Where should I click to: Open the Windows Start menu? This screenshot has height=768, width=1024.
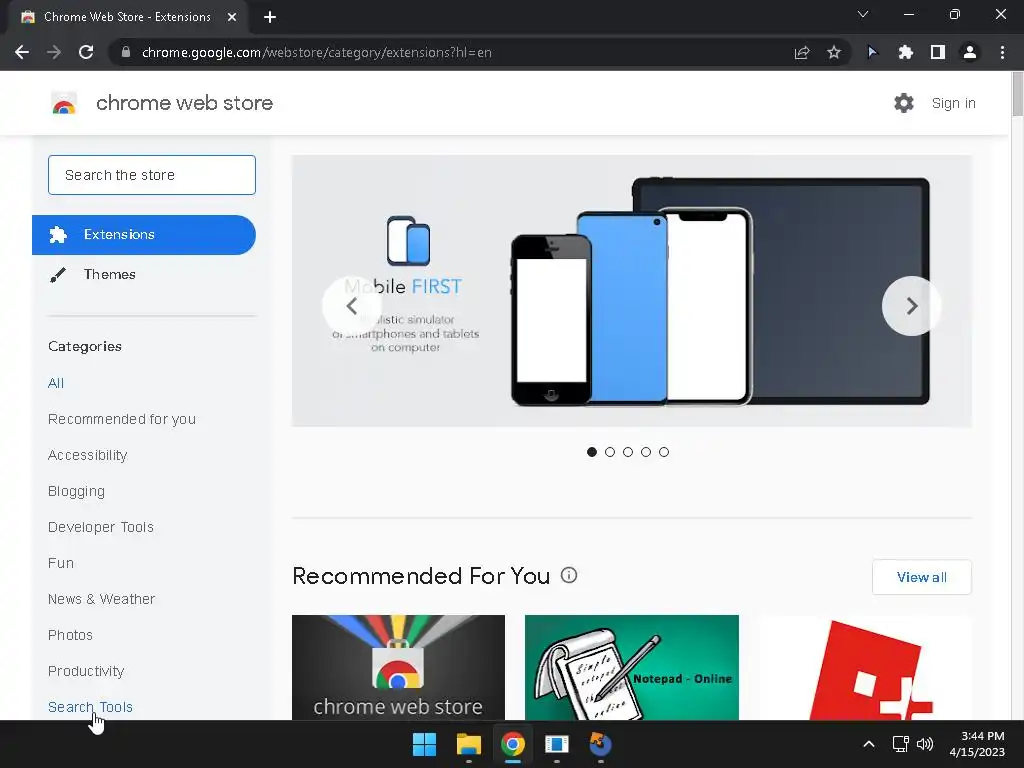tap(424, 744)
